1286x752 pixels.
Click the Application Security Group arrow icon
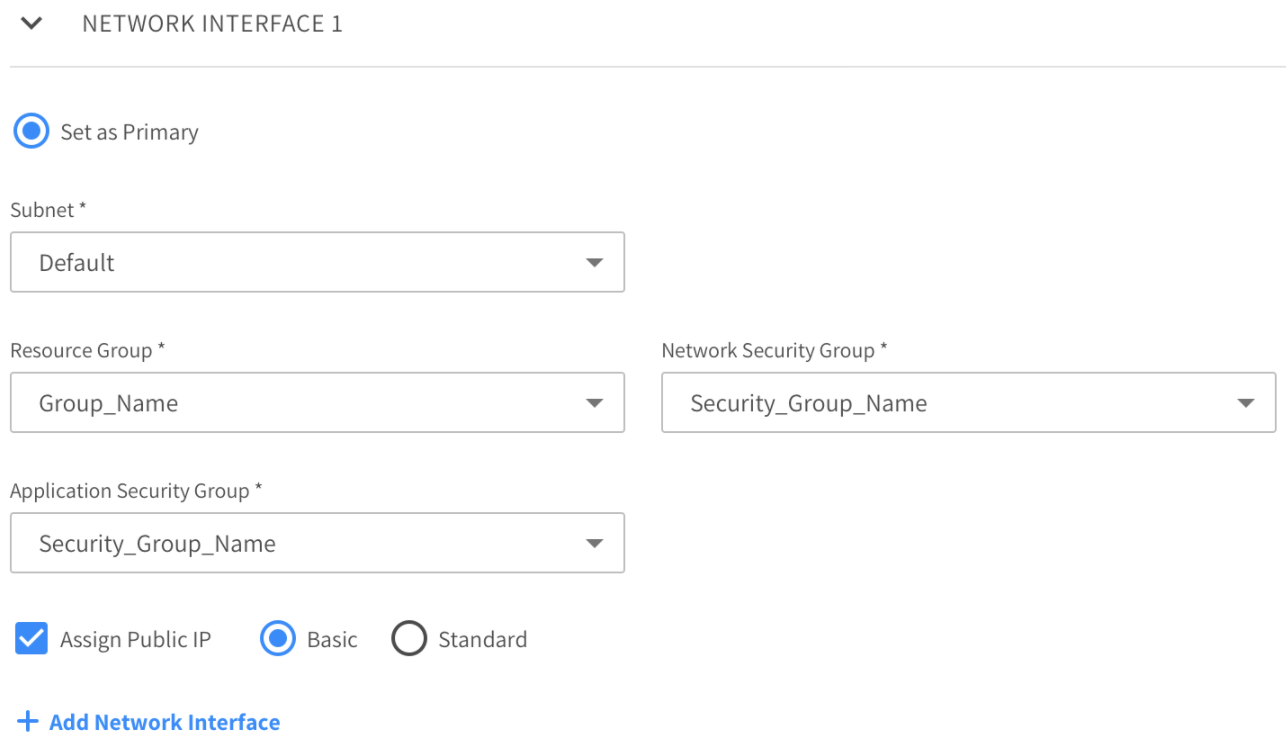coord(594,543)
